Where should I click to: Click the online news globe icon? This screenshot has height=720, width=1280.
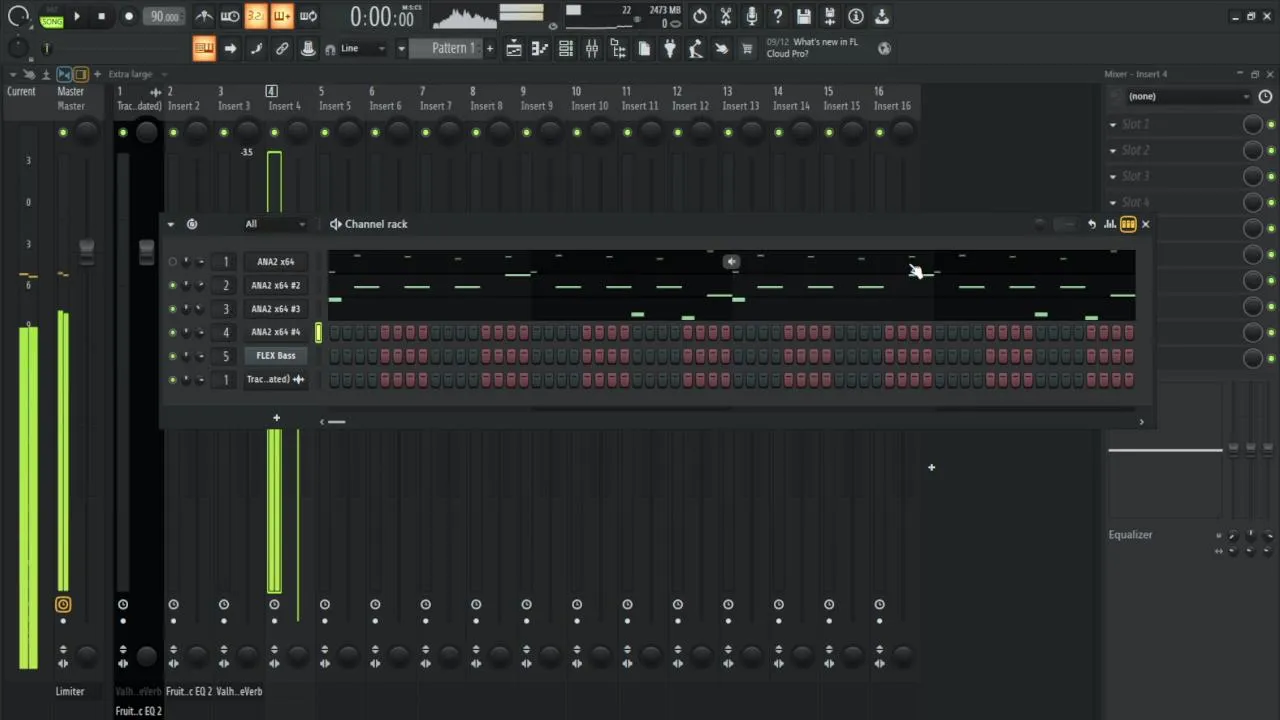[883, 48]
